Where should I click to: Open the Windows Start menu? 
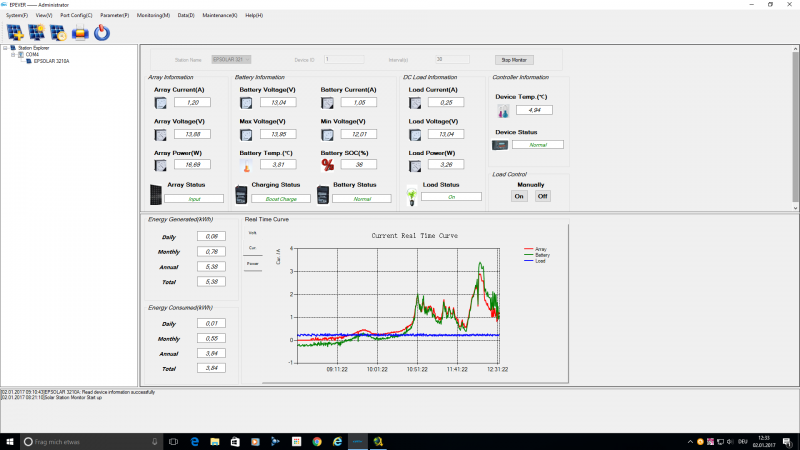click(x=10, y=442)
